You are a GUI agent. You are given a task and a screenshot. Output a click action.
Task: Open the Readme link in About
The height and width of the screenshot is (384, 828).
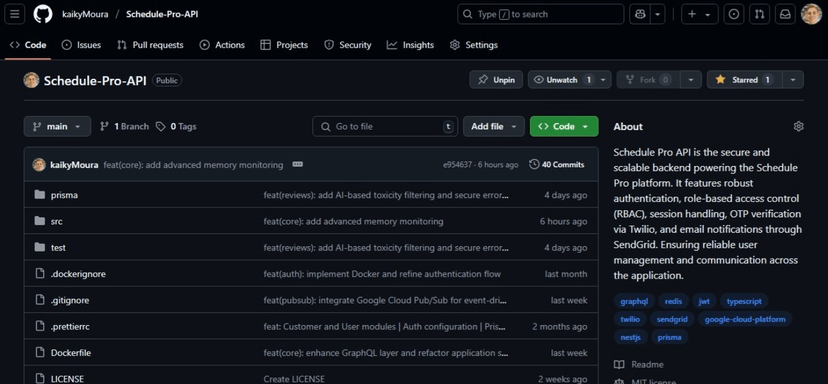click(x=639, y=364)
